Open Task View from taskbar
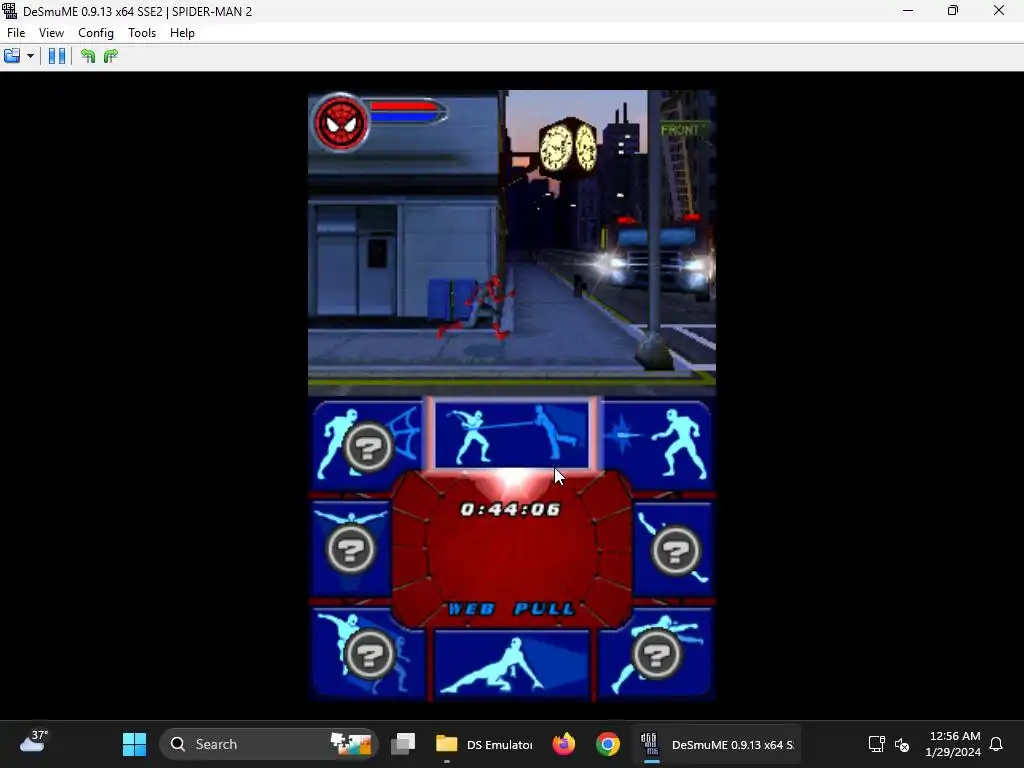The image size is (1024, 768). click(403, 744)
